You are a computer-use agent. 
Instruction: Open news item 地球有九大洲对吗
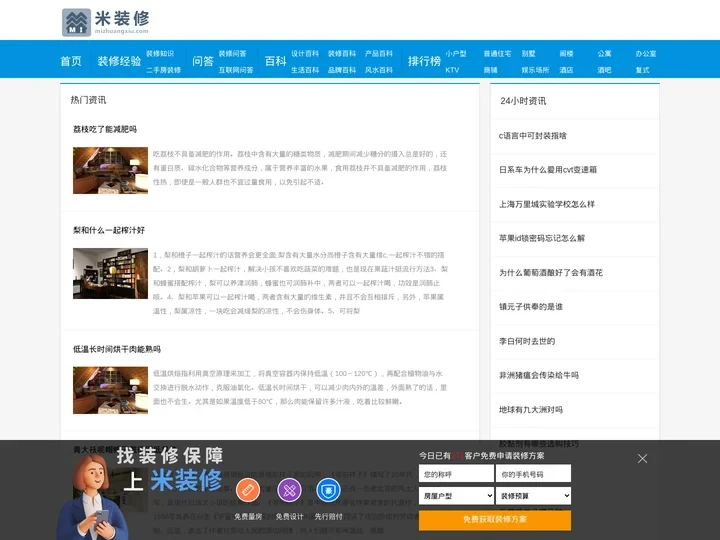tap(531, 409)
